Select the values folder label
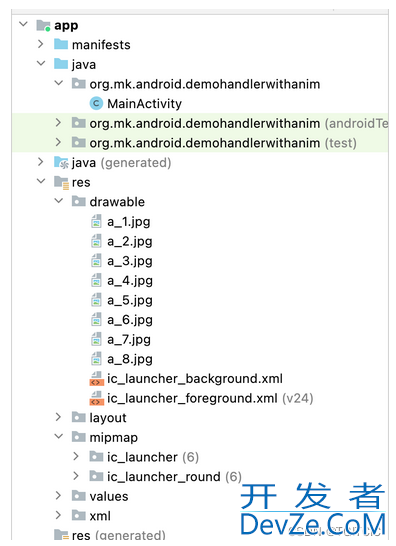 point(109,496)
